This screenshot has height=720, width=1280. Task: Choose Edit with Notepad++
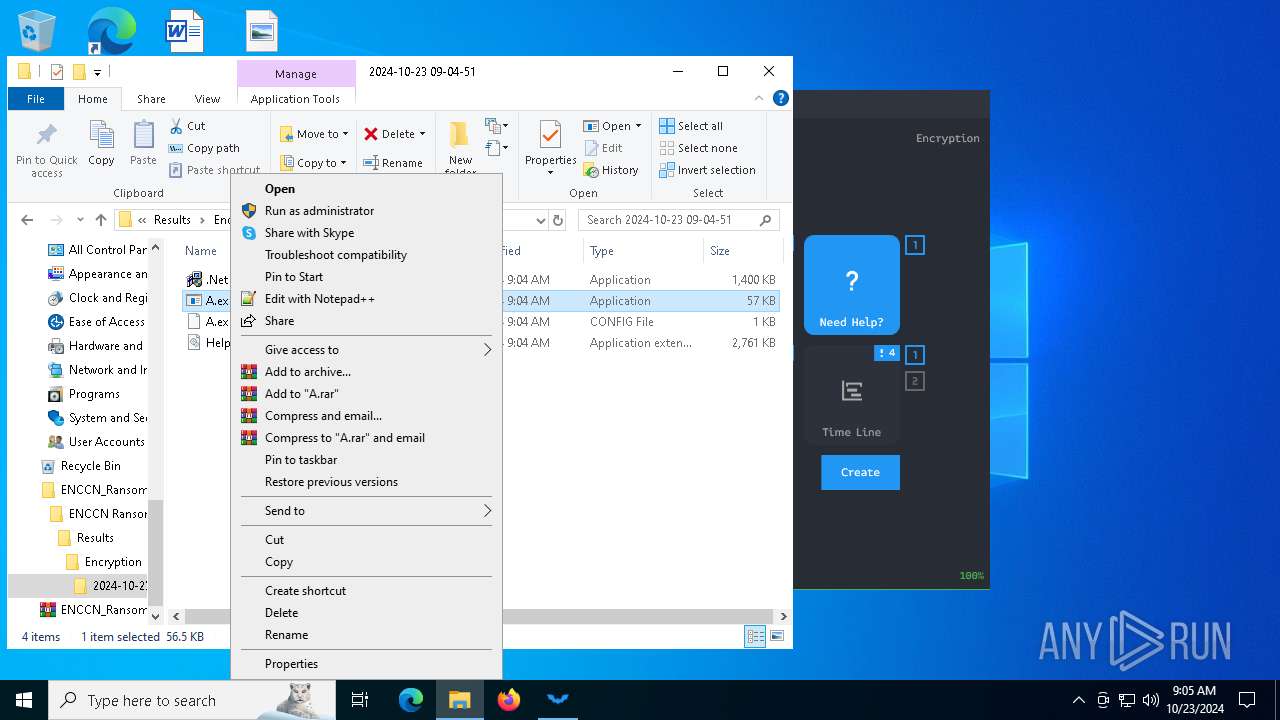tap(366, 299)
